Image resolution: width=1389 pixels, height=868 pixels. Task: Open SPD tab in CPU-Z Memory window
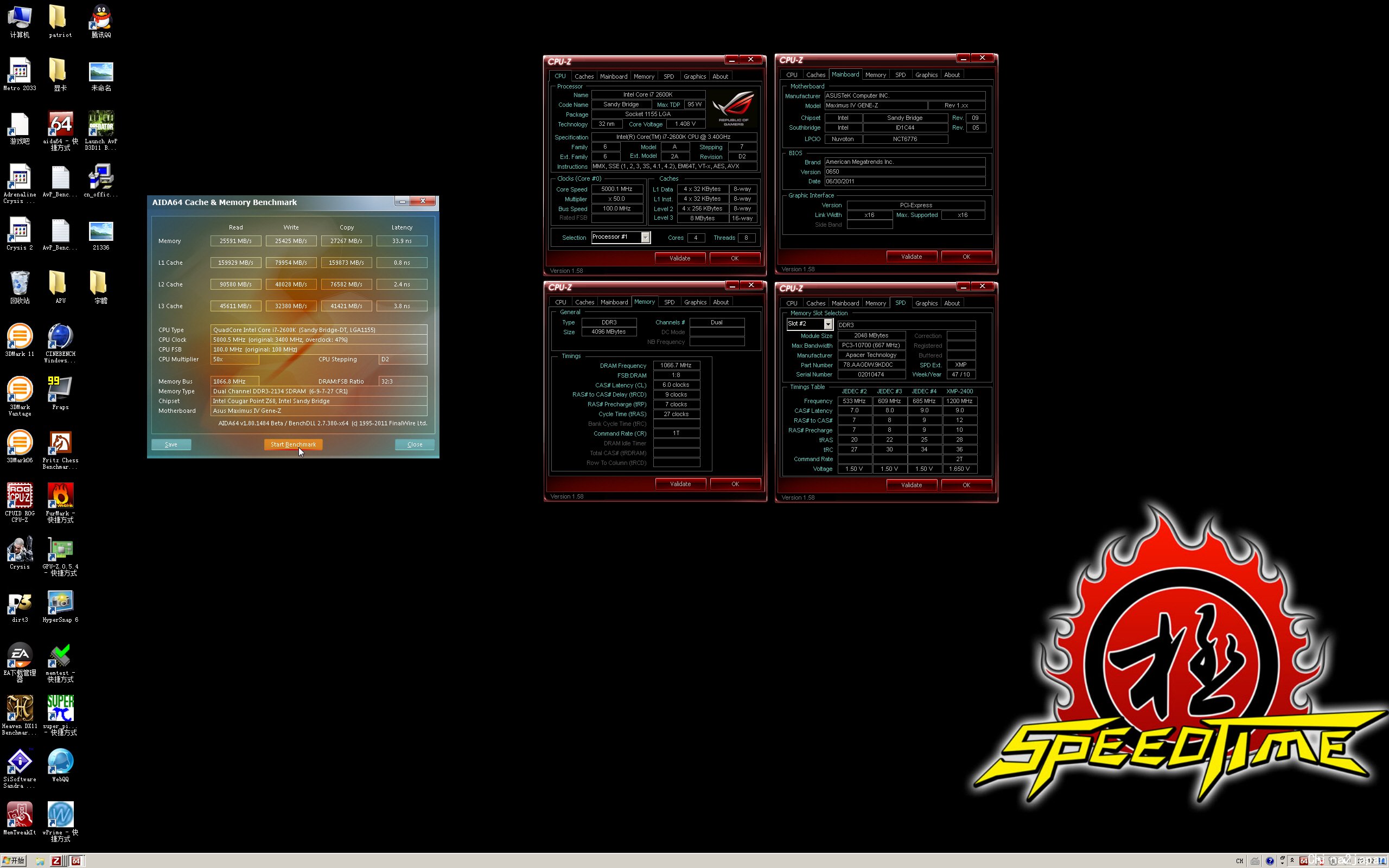tap(669, 302)
